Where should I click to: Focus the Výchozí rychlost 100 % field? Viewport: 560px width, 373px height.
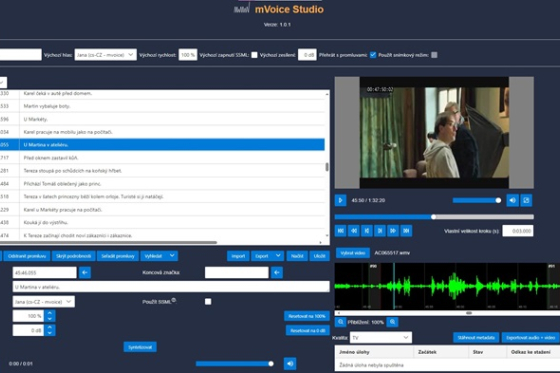188,55
